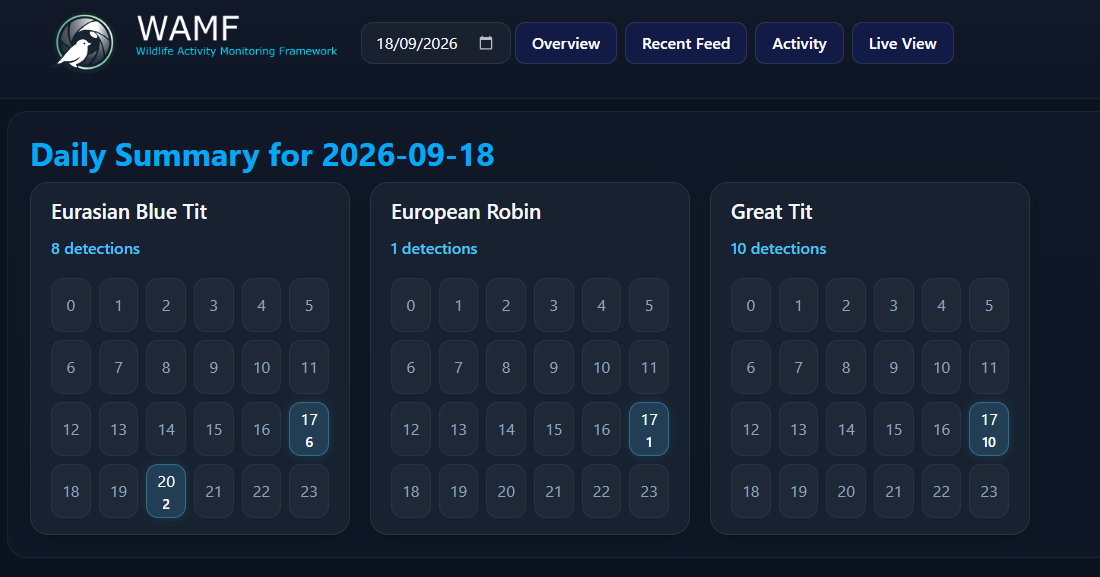Click hour 4 in European Robin card
This screenshot has height=577, width=1100.
[x=601, y=305]
